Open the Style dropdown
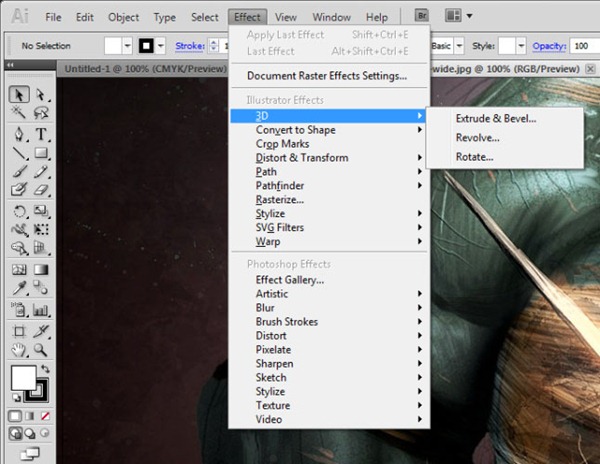Image resolution: width=600 pixels, height=464 pixels. pos(521,46)
